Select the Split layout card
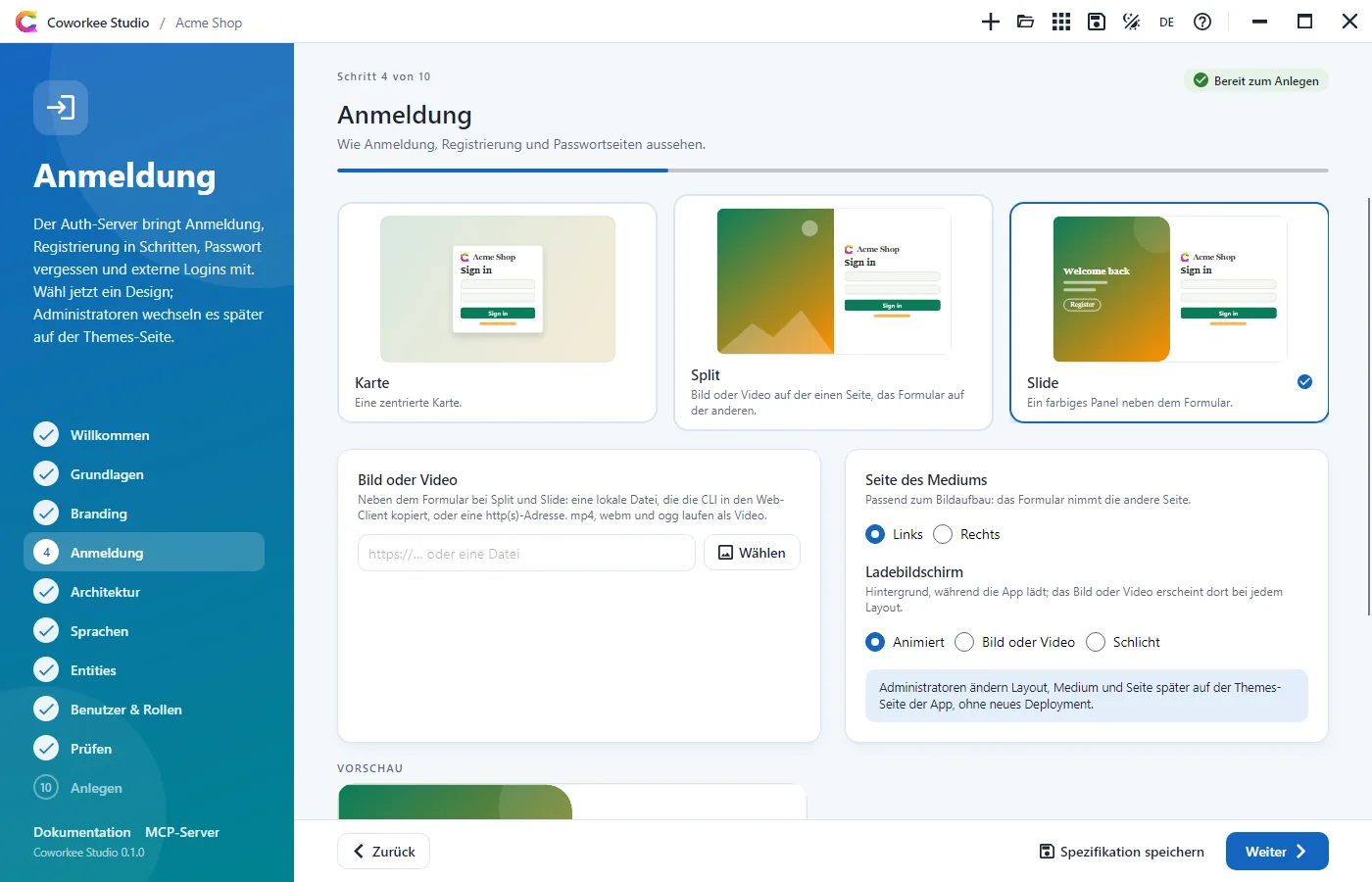This screenshot has width=1372, height=882. coord(833,313)
